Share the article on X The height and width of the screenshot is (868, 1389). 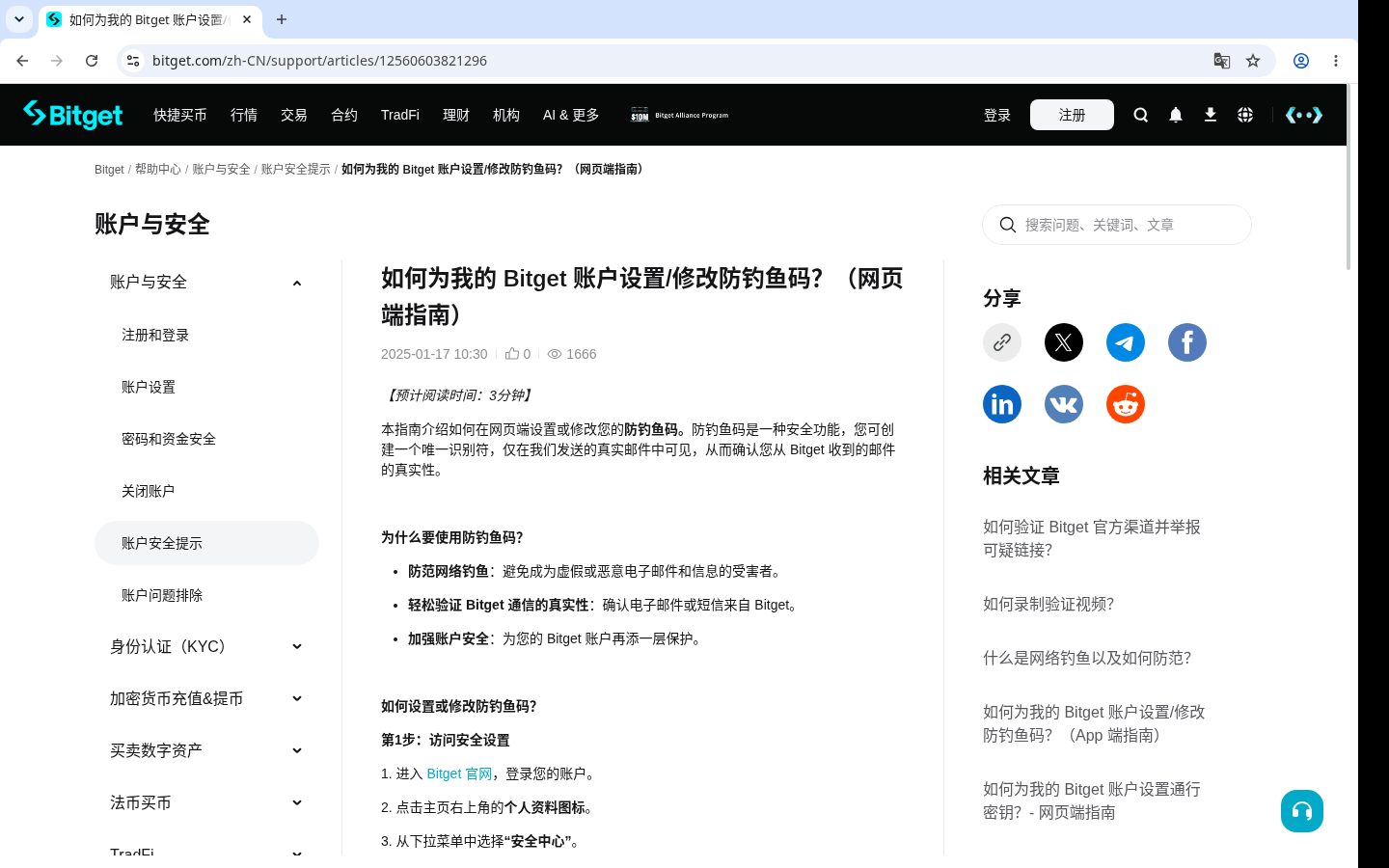(x=1064, y=342)
